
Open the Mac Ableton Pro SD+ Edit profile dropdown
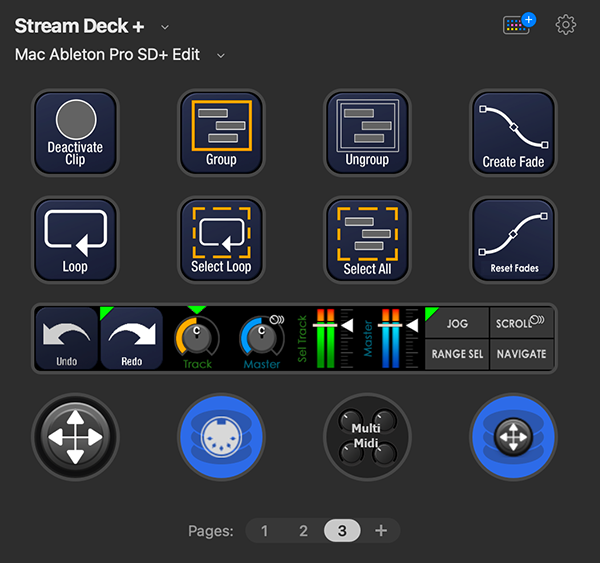[x=221, y=56]
